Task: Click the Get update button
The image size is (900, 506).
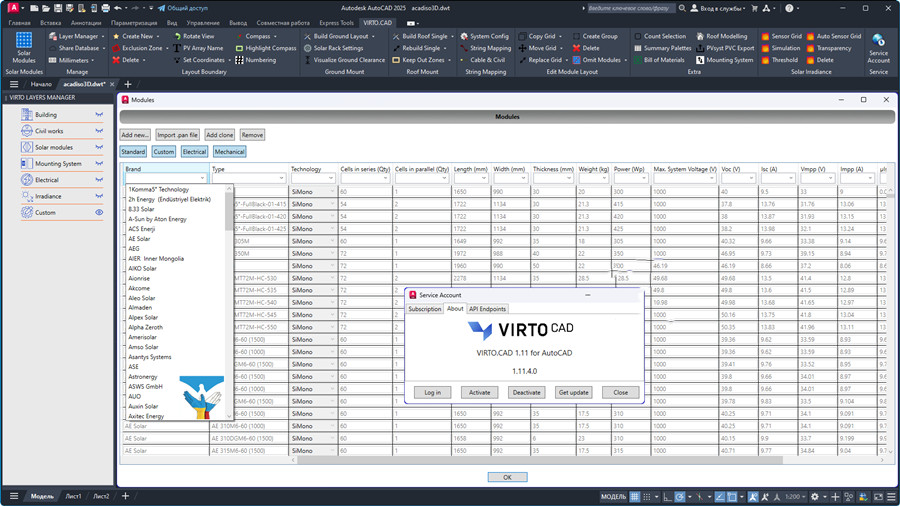Action: [x=573, y=392]
